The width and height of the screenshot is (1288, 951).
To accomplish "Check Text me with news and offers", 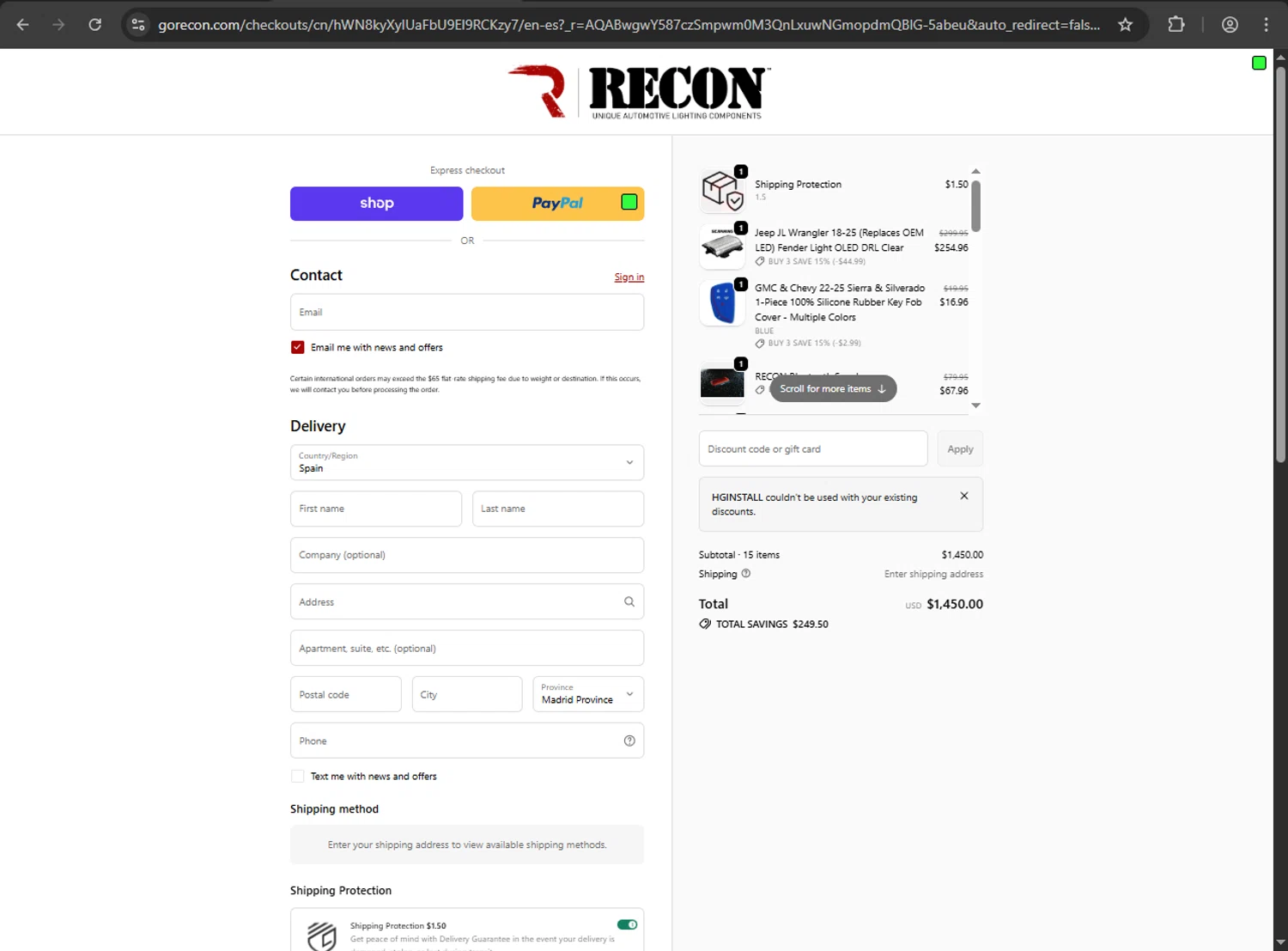I will tap(297, 776).
